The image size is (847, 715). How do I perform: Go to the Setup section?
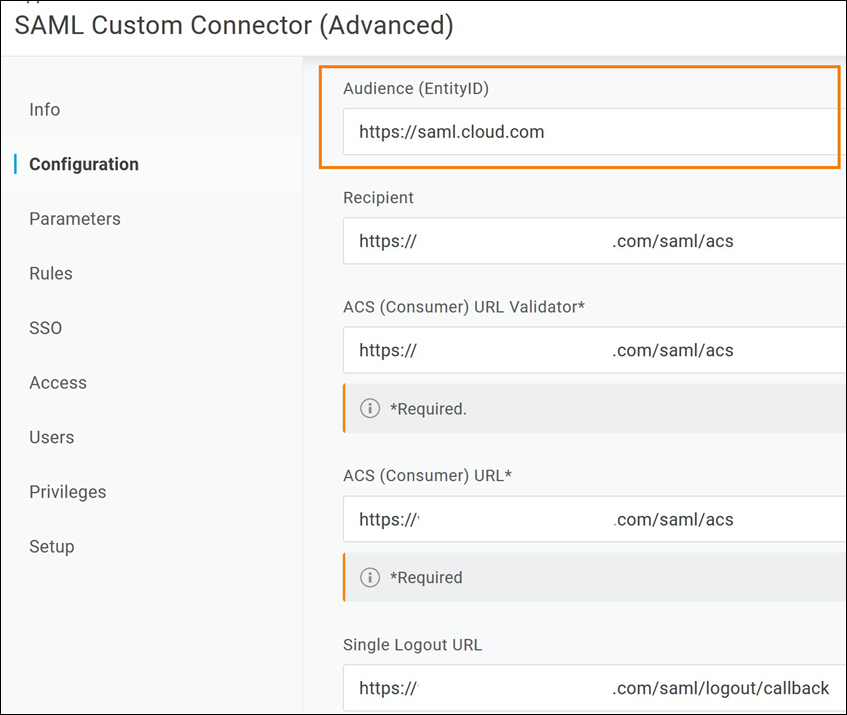pos(52,546)
